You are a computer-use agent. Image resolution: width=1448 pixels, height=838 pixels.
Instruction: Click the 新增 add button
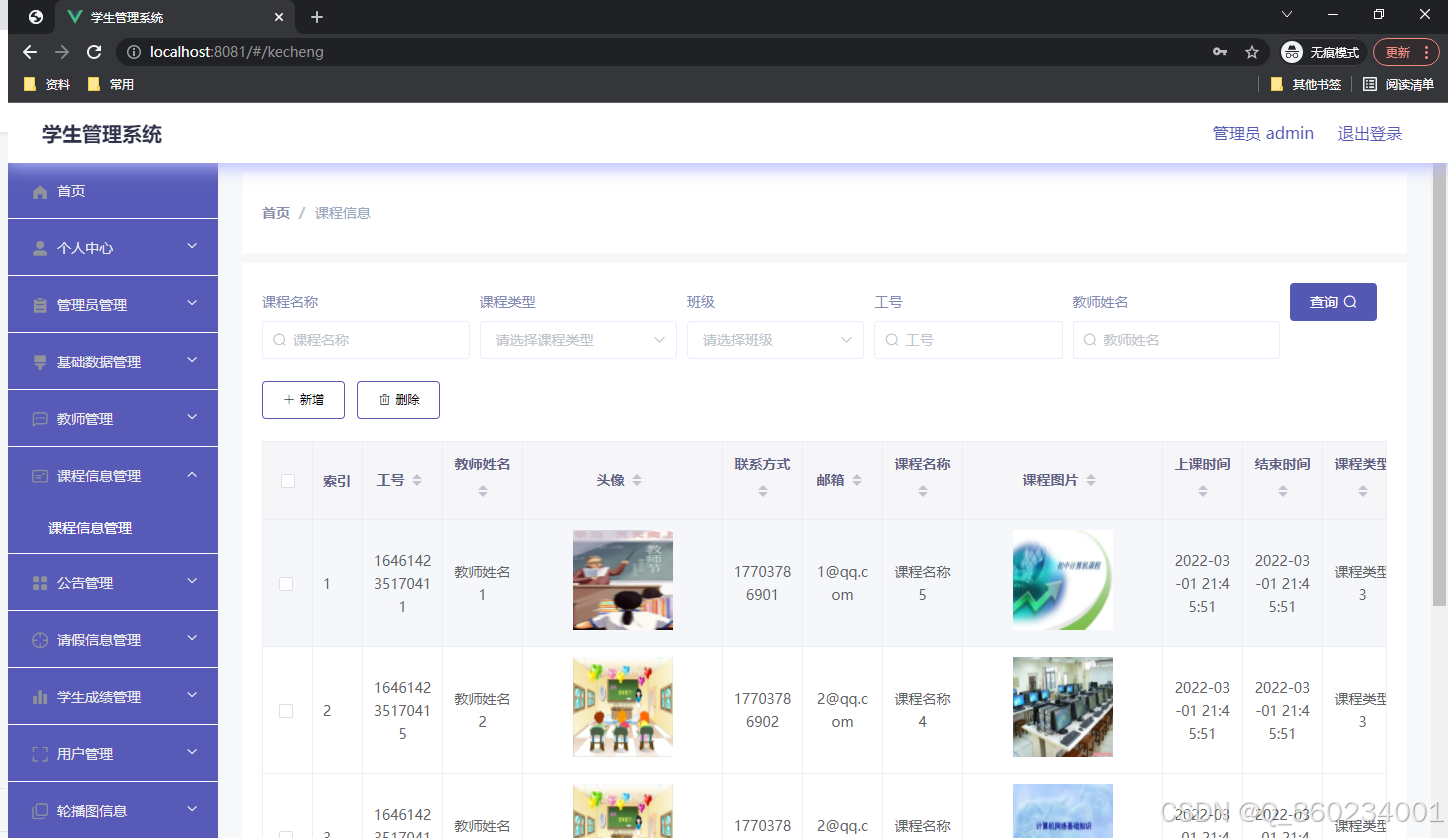(x=303, y=400)
